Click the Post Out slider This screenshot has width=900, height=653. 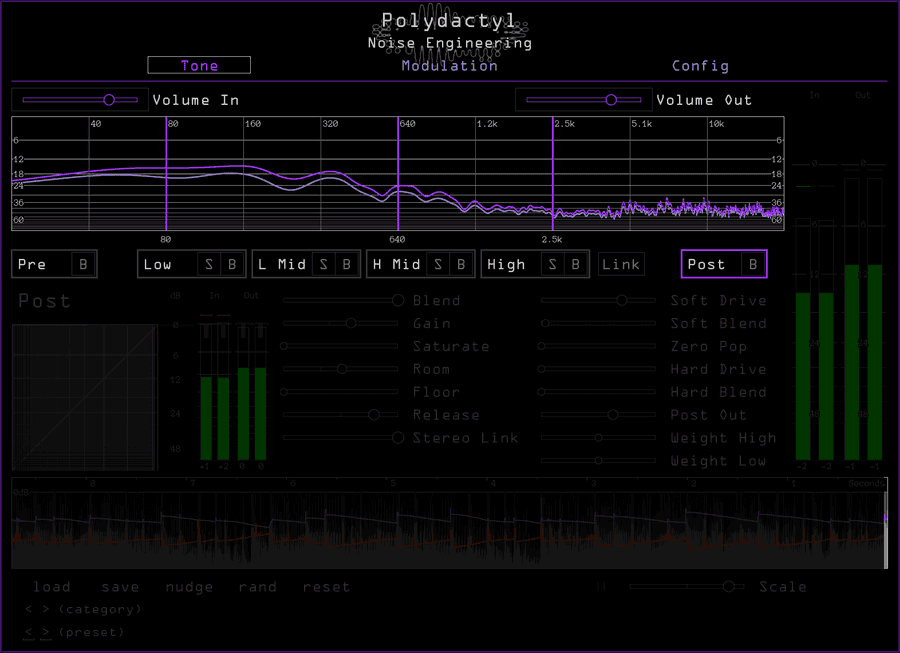[x=598, y=415]
